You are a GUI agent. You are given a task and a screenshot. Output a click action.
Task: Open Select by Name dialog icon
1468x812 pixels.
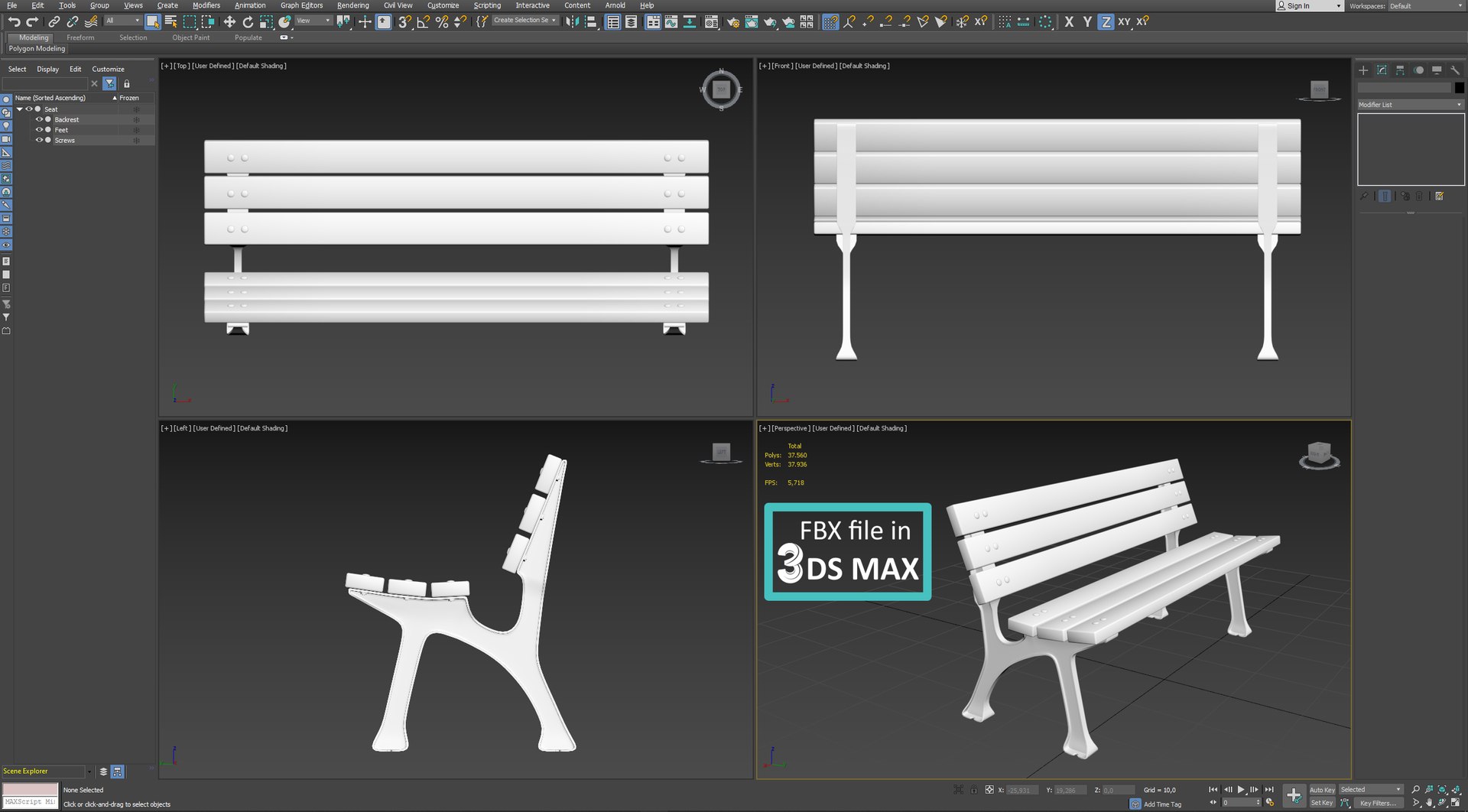[171, 22]
